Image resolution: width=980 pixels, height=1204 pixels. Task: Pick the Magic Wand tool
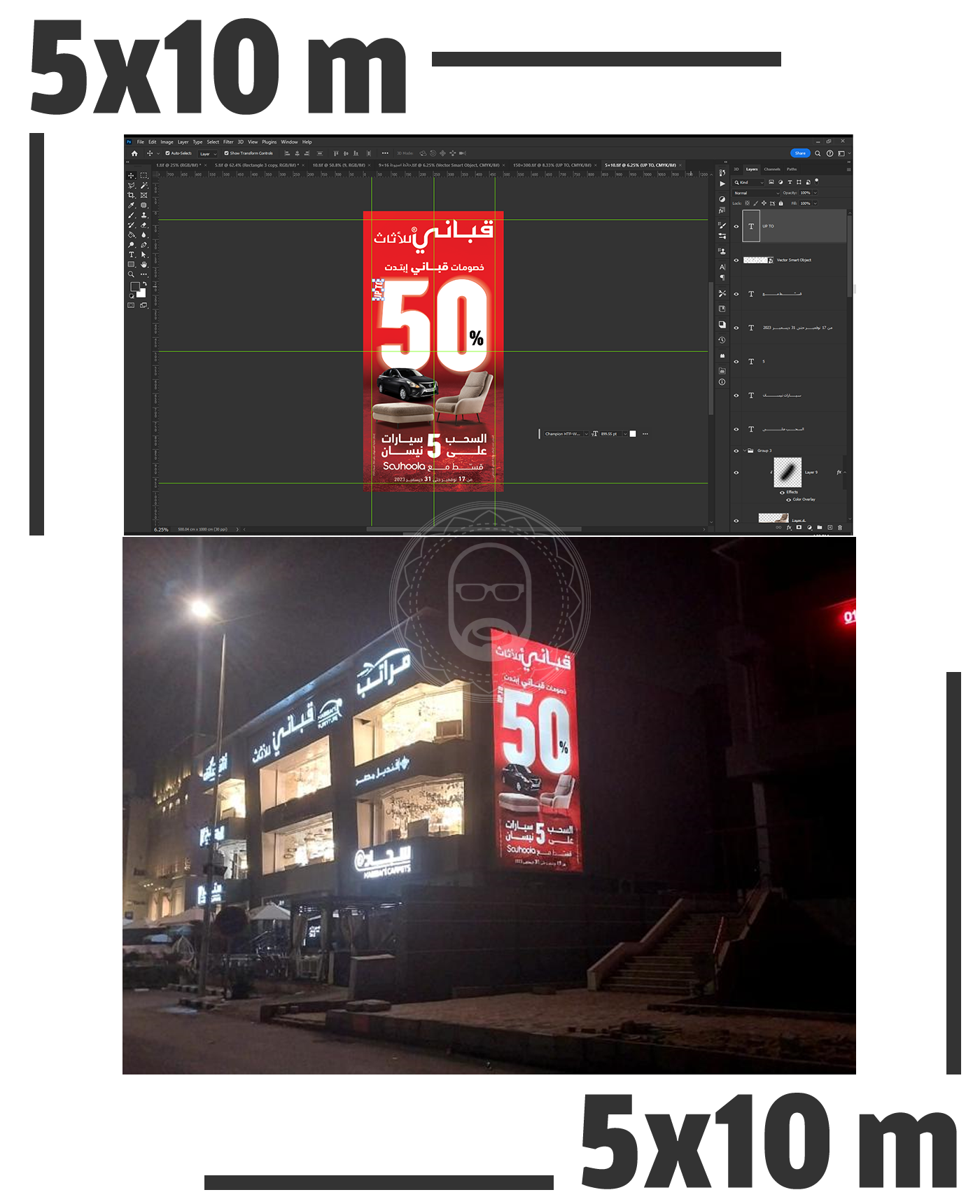point(143,185)
